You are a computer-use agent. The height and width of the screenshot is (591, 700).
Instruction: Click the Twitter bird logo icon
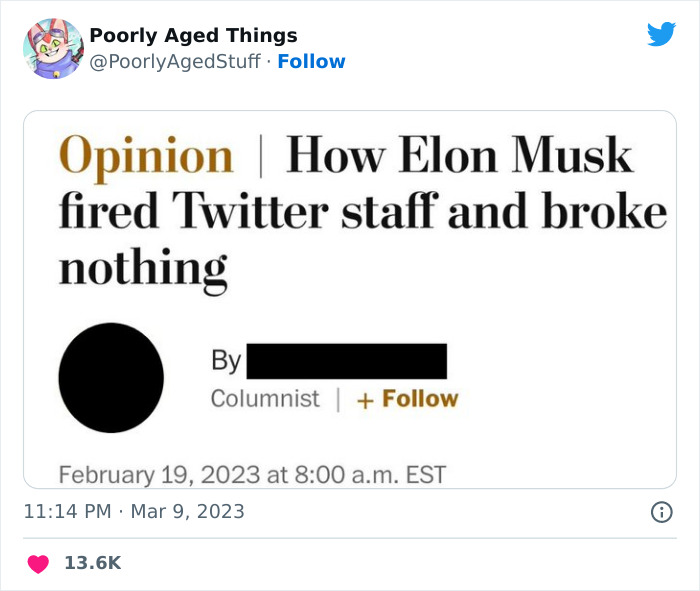tap(661, 35)
